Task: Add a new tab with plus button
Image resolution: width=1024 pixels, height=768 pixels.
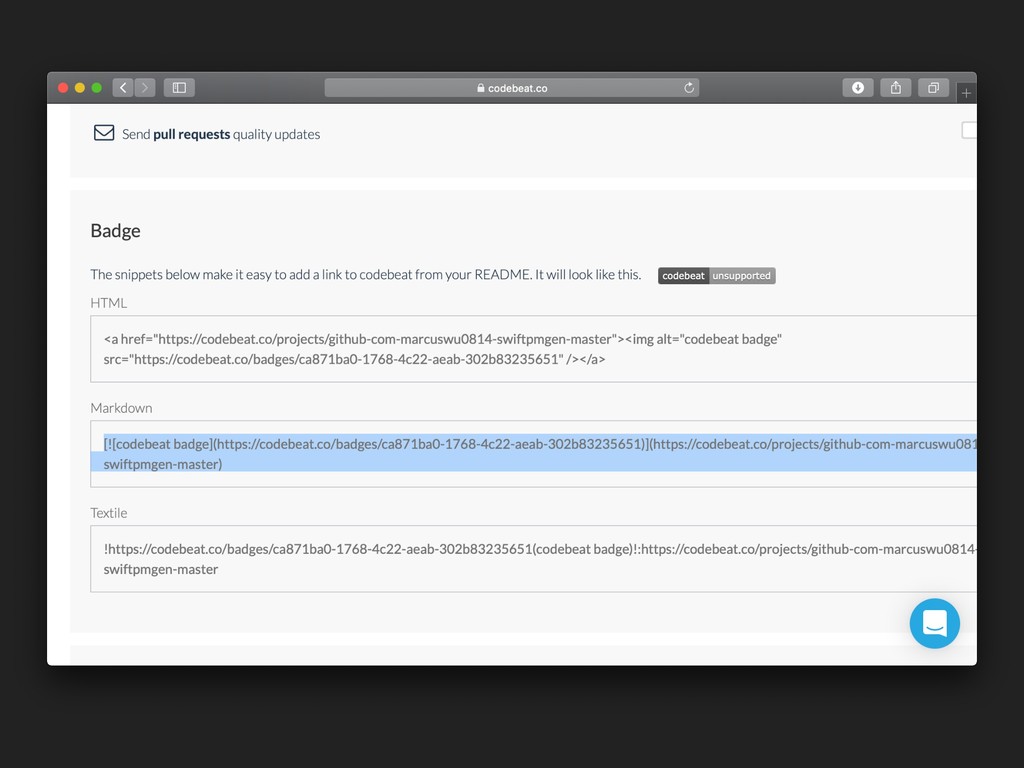Action: [966, 93]
